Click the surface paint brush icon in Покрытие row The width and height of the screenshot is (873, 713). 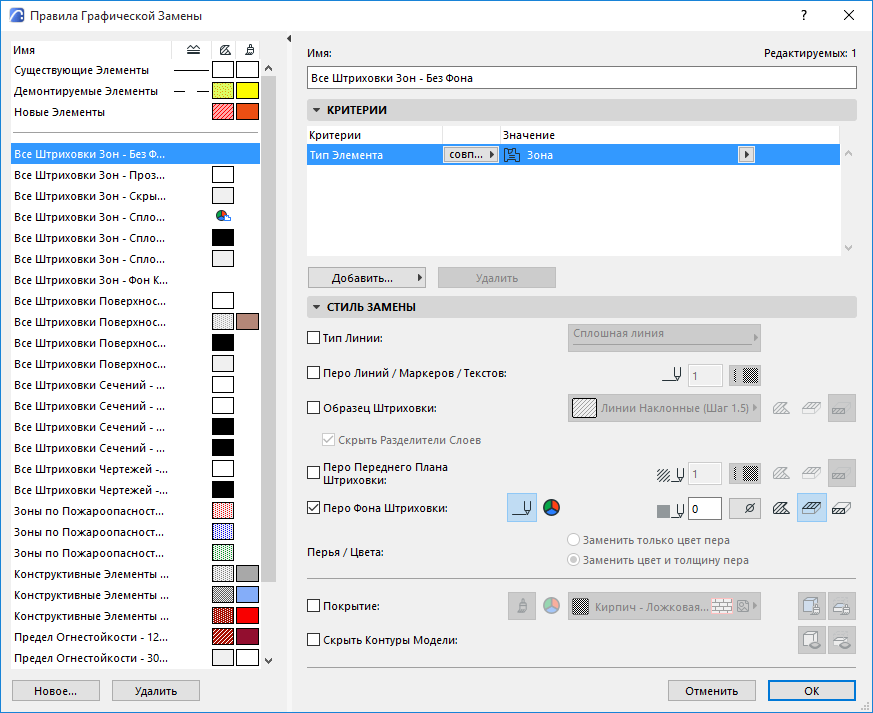(522, 606)
